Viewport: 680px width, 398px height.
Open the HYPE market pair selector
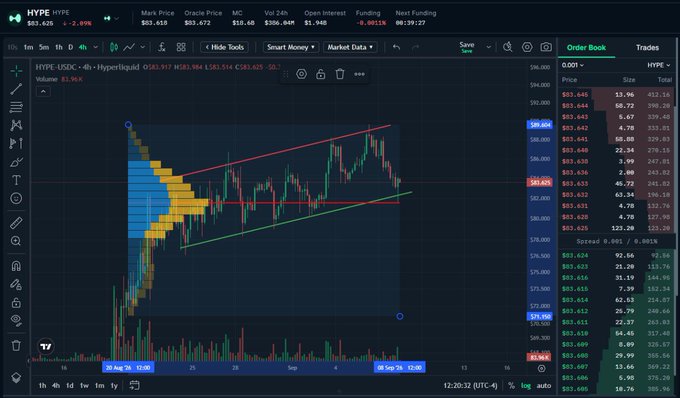[111, 18]
